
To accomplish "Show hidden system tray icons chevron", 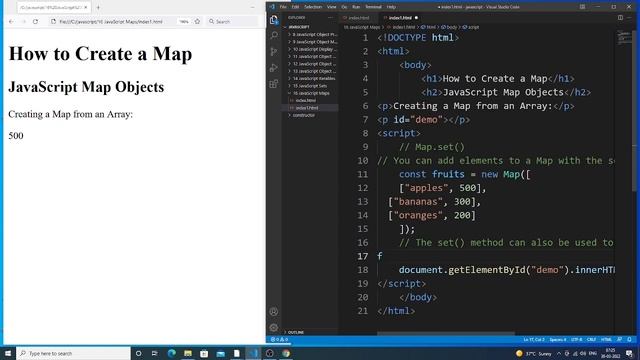I will 559,353.
